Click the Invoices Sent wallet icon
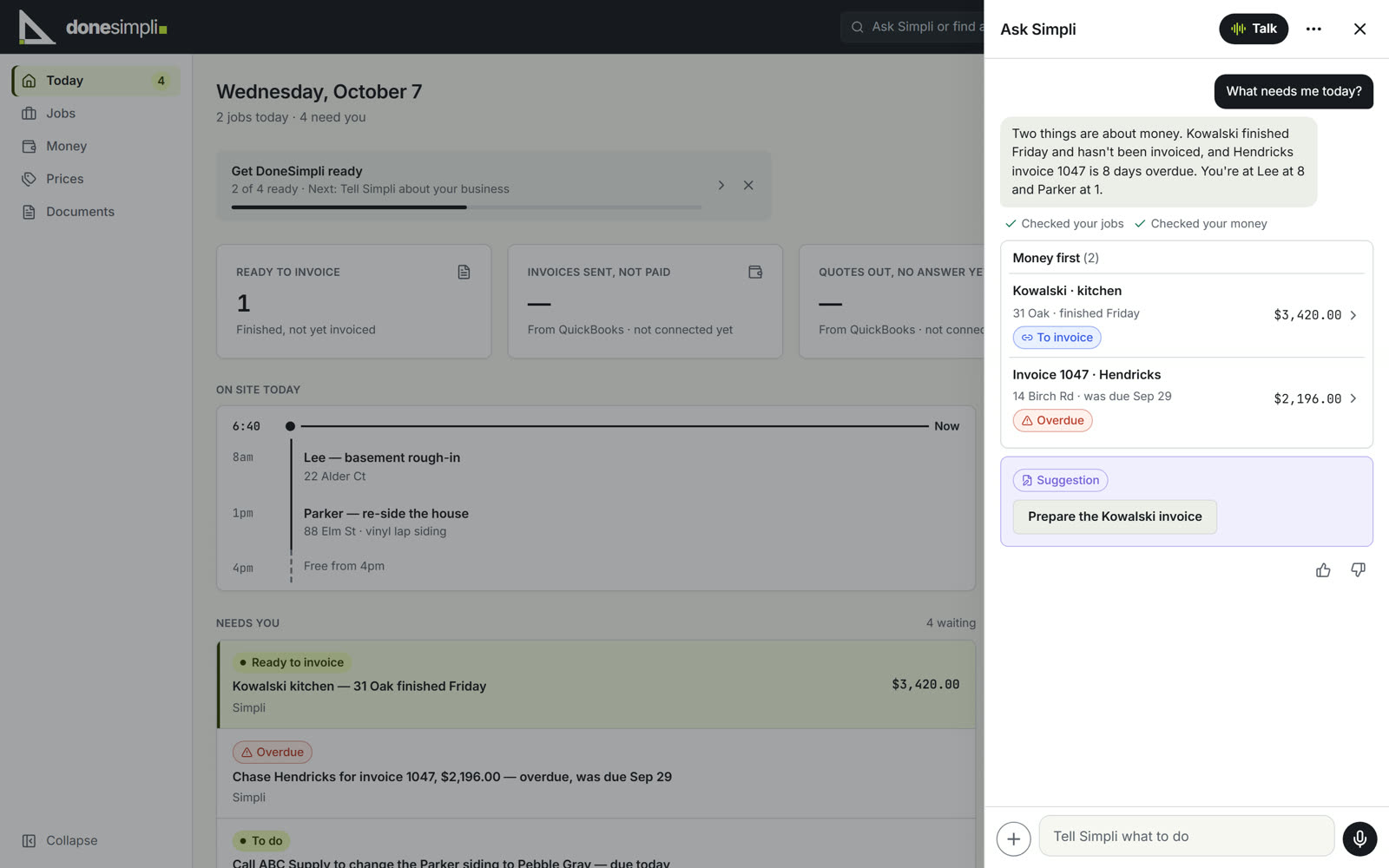Screen dimensions: 1389x868 coord(755,273)
